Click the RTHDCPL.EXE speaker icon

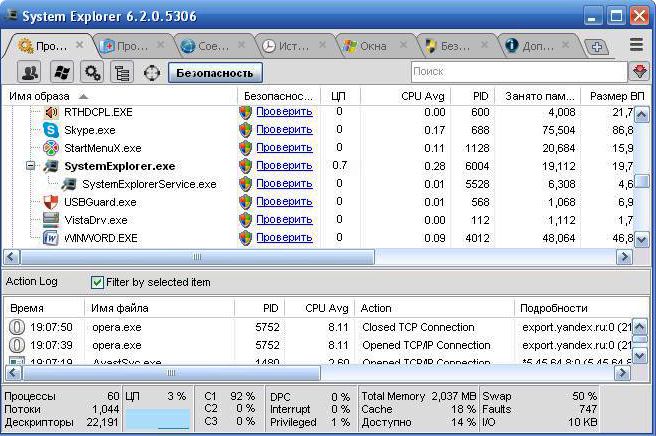[x=51, y=112]
